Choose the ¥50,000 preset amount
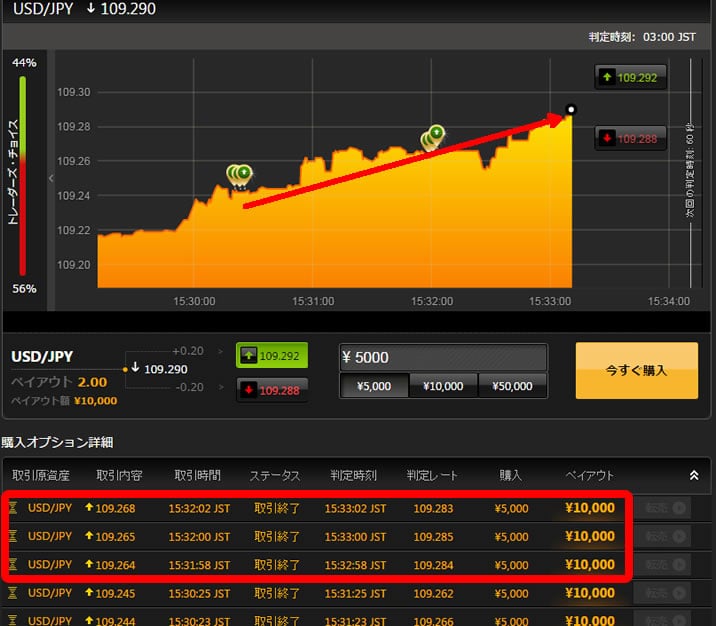The image size is (716, 626). [x=512, y=386]
